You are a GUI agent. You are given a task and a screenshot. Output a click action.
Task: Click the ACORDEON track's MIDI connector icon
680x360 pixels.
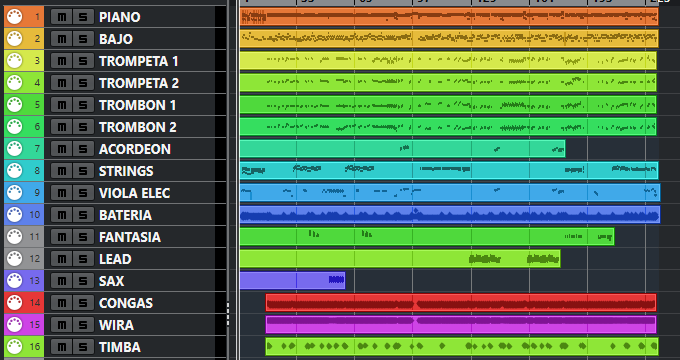coord(14,149)
